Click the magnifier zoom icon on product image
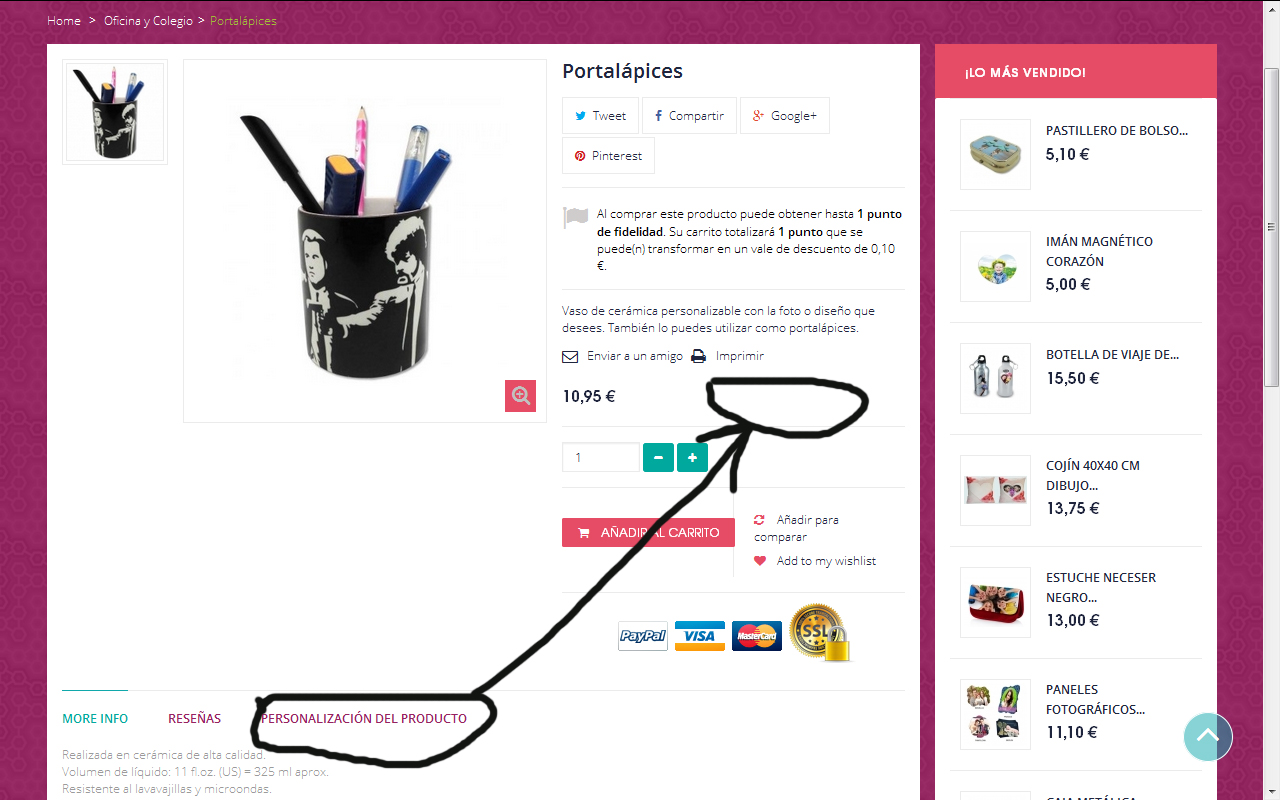The width and height of the screenshot is (1280, 800). [x=520, y=396]
